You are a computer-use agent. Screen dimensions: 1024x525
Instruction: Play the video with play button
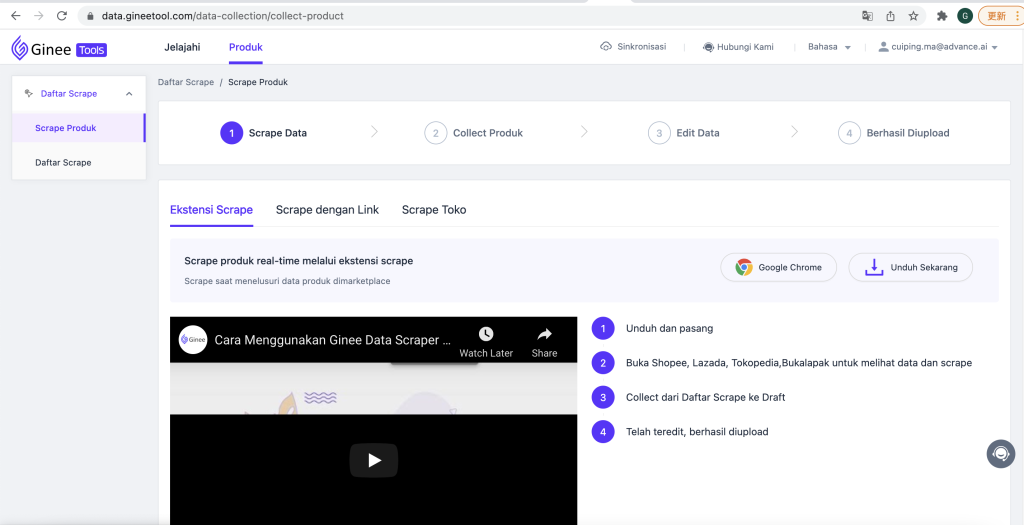(374, 460)
